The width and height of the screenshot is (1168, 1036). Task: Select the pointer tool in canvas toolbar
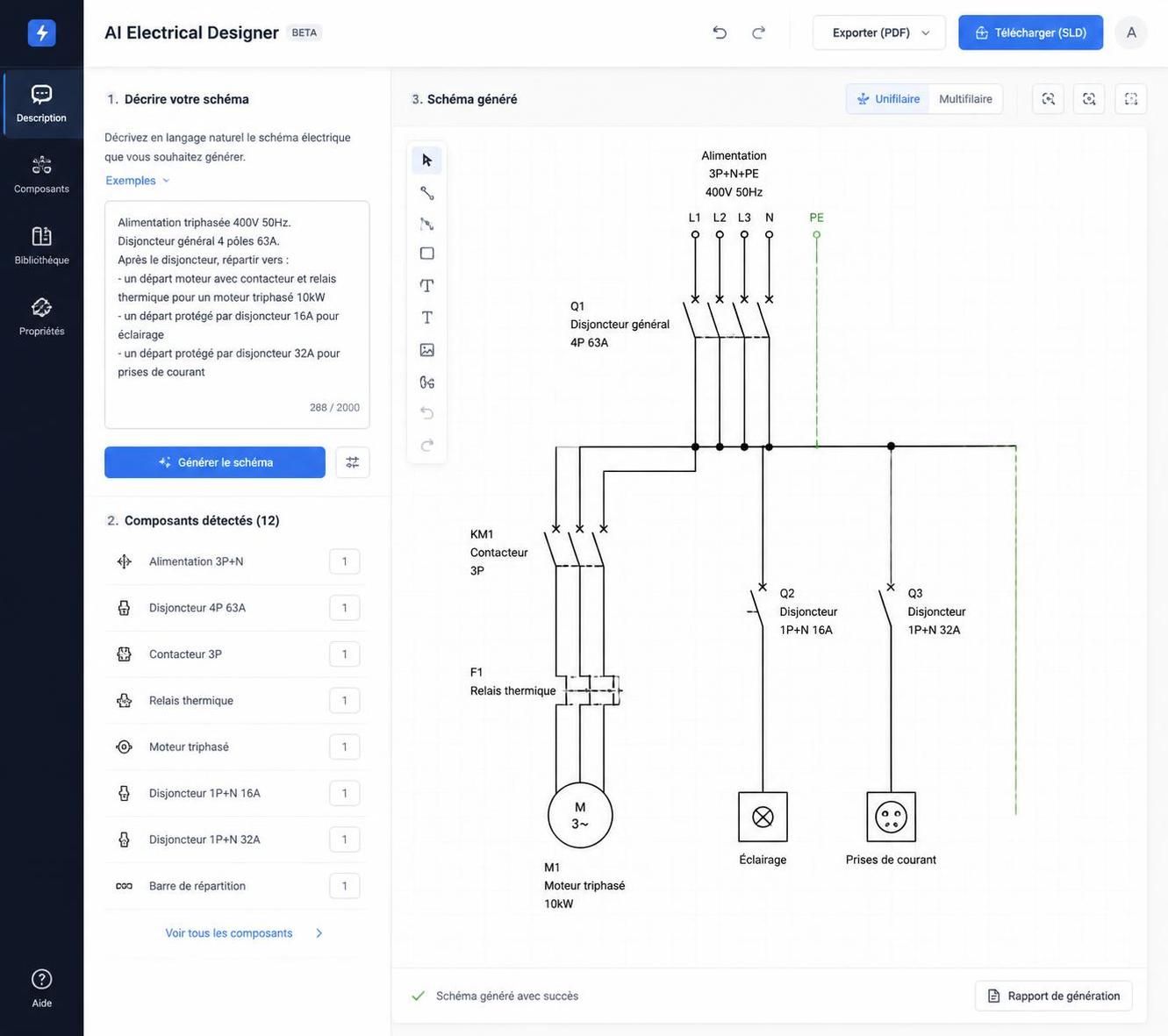(x=426, y=160)
